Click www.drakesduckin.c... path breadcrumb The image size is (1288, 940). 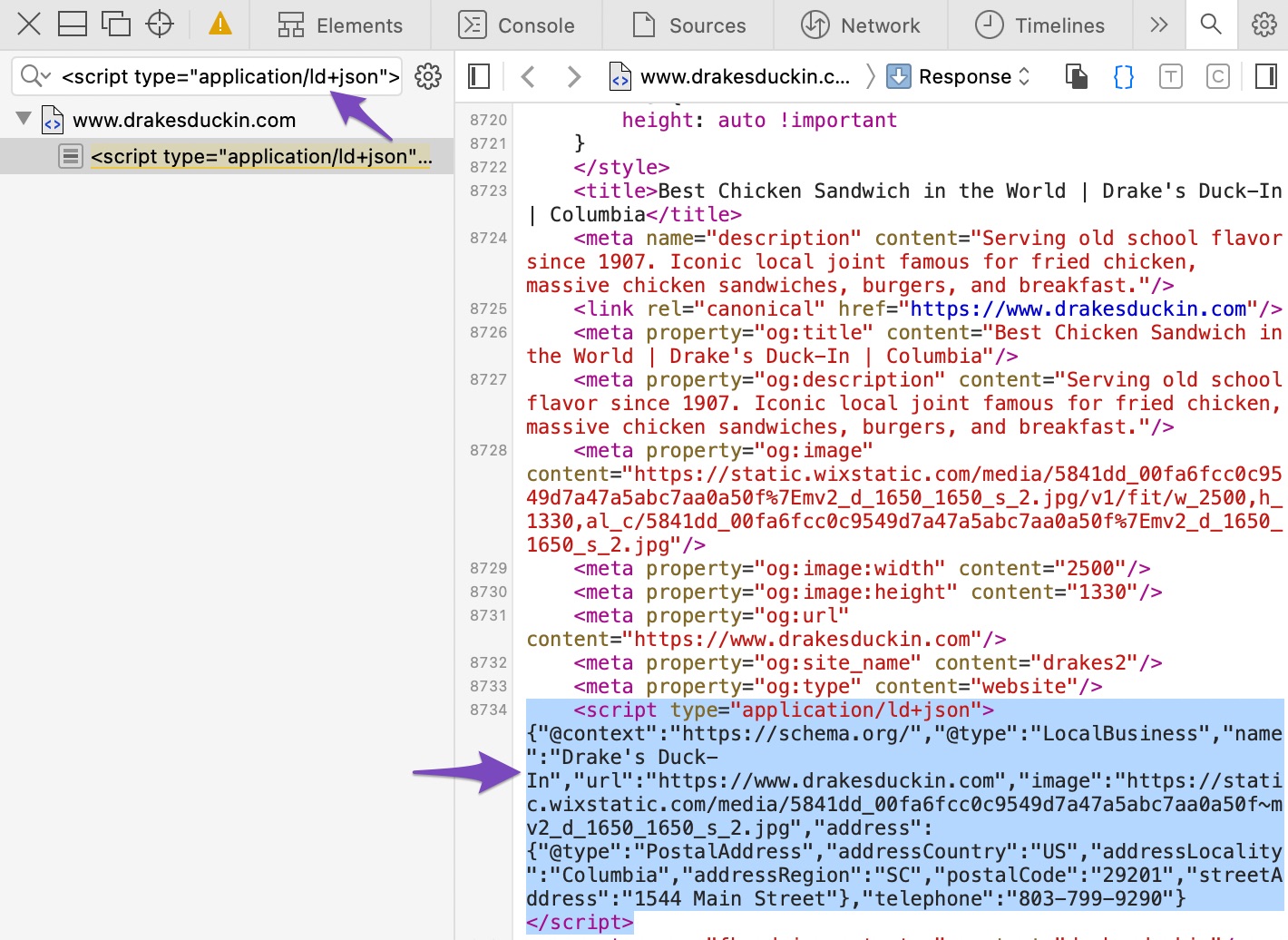(730, 77)
